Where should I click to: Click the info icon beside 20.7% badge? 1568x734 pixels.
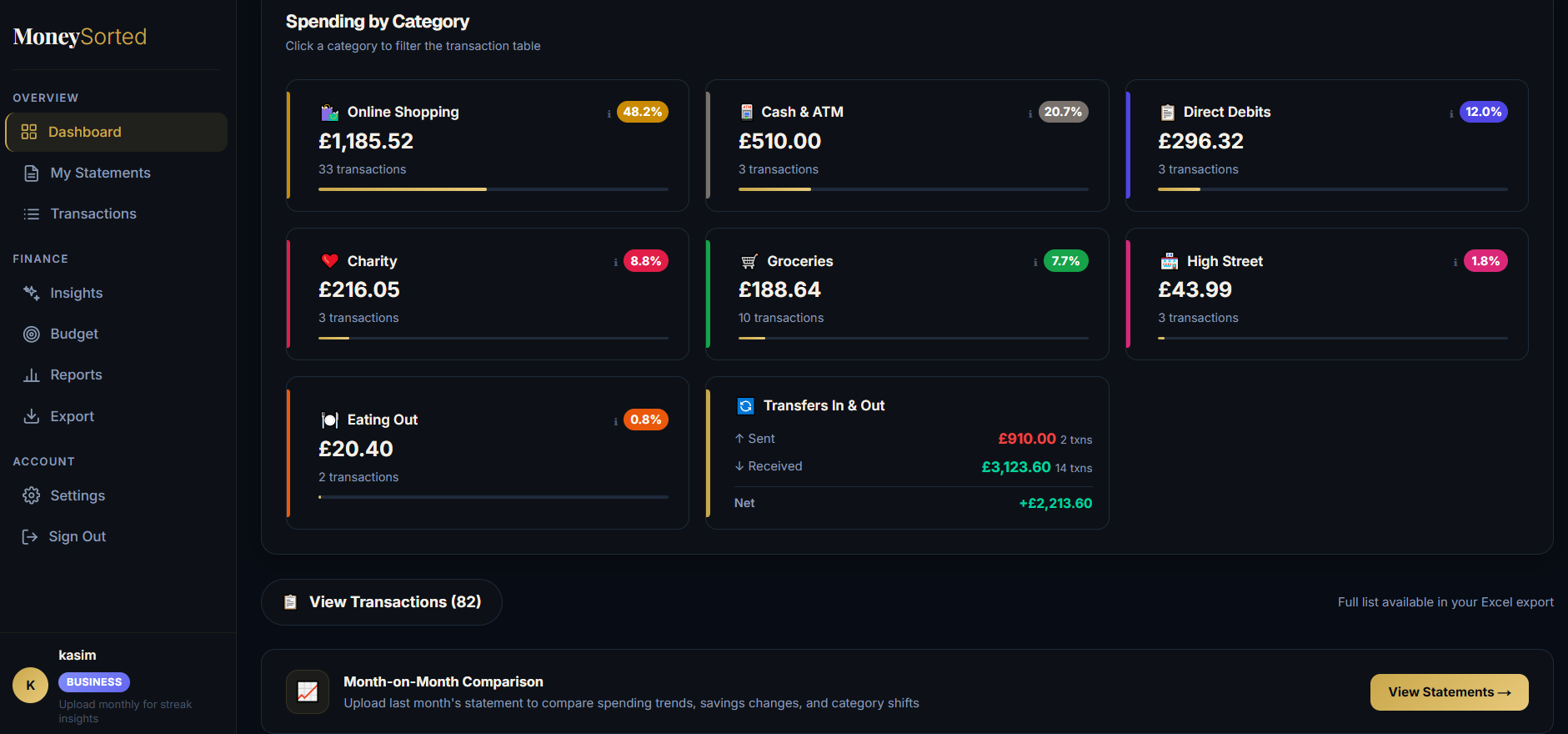pyautogui.click(x=1030, y=113)
